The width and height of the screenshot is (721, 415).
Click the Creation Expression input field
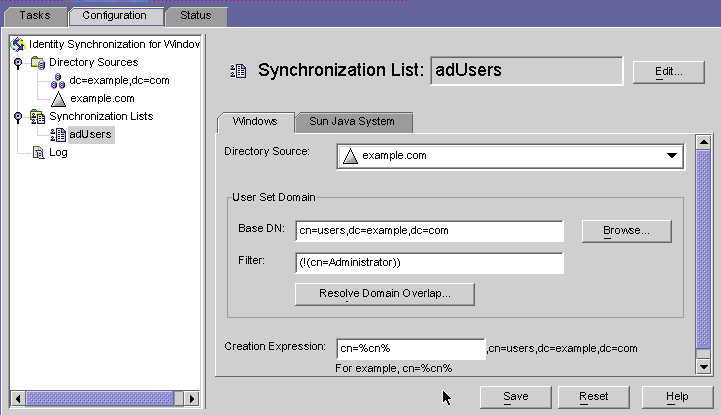411,349
